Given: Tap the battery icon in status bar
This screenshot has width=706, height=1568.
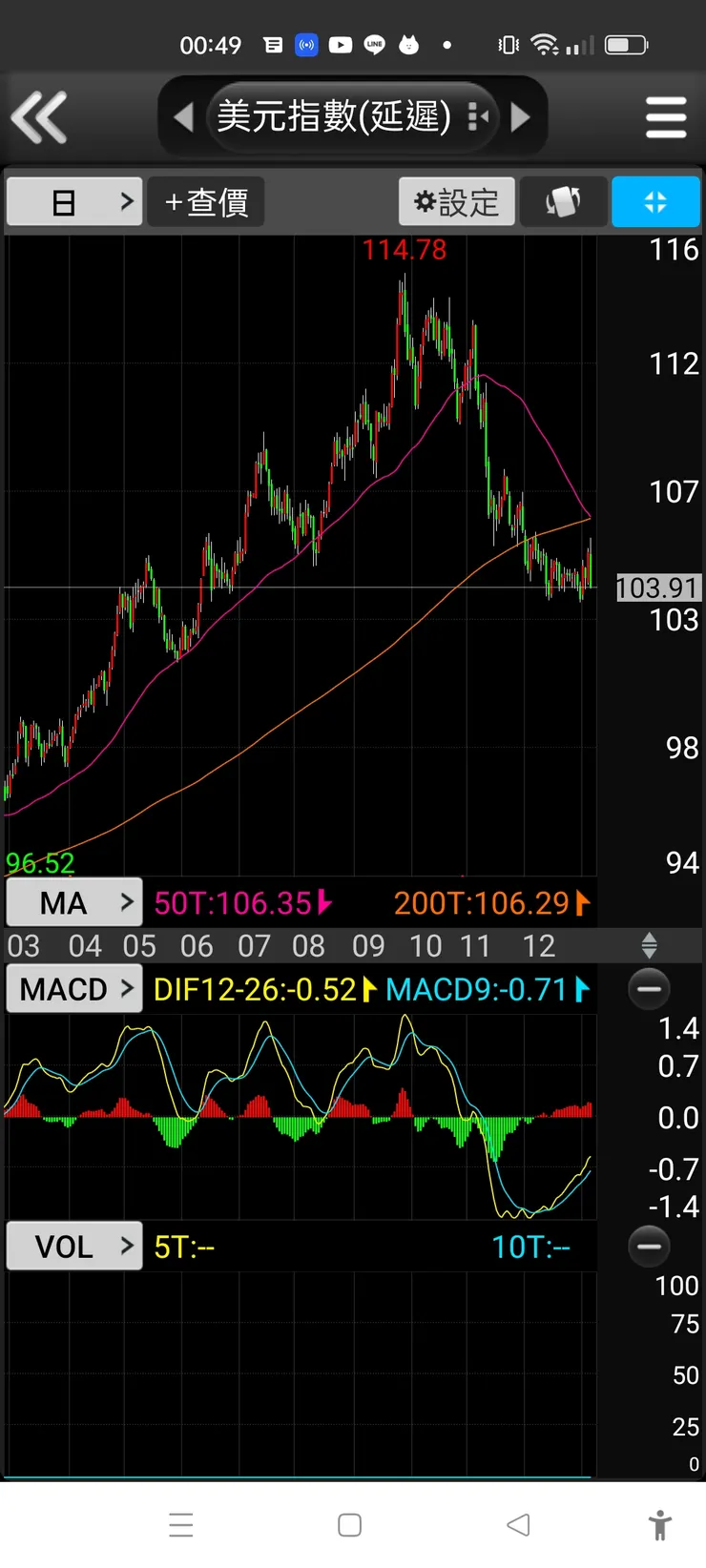Looking at the screenshot, I should [627, 45].
